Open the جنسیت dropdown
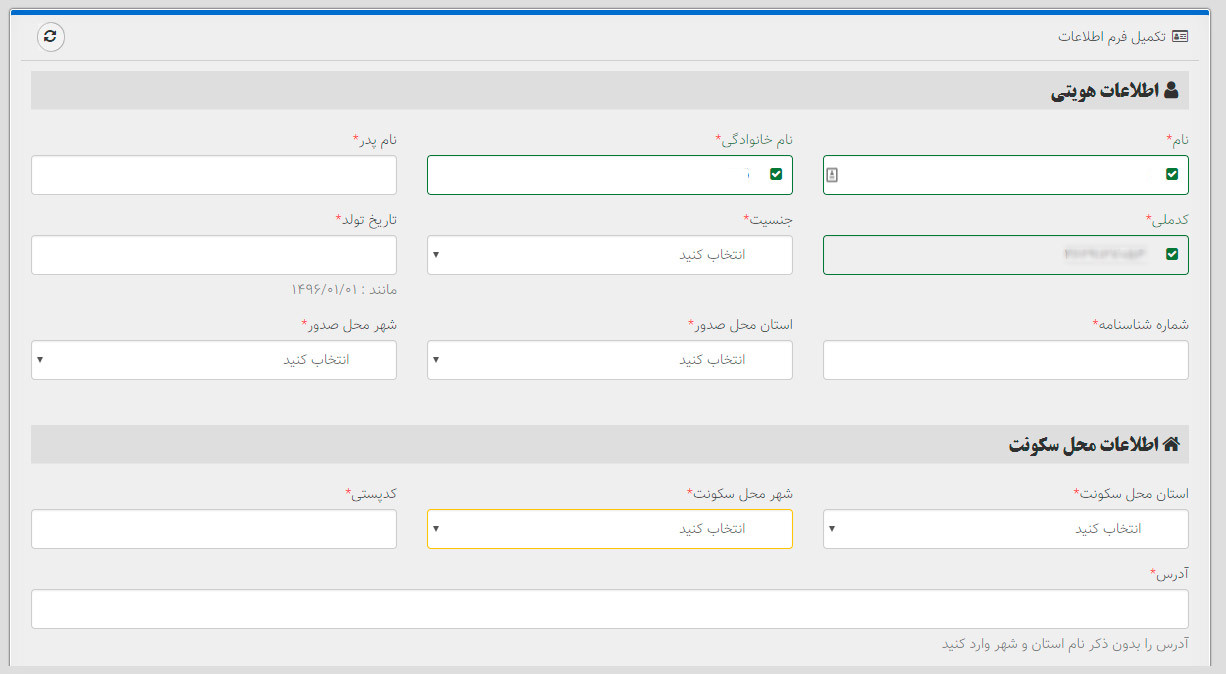1226x674 pixels. point(609,255)
